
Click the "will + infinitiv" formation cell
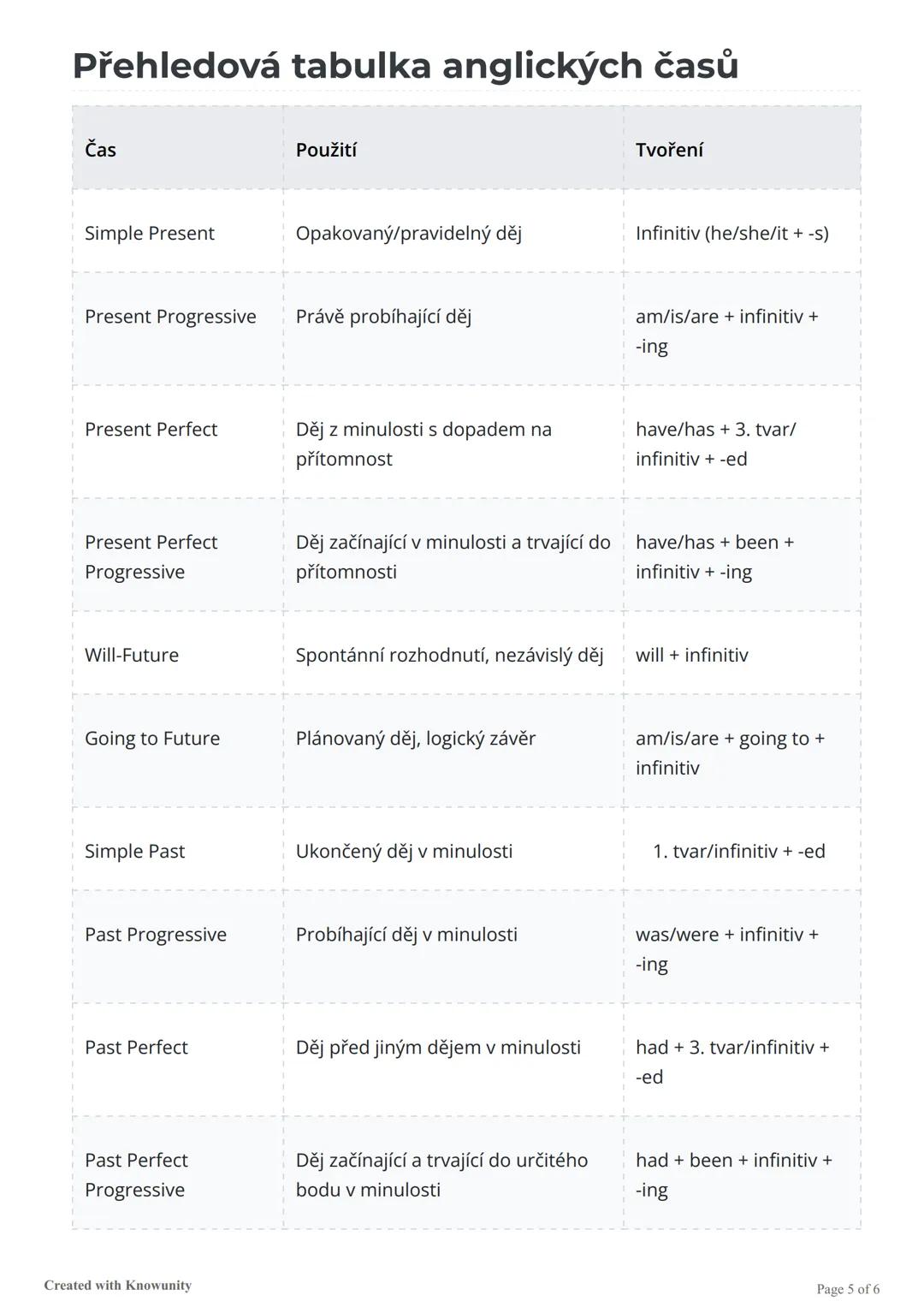pyautogui.click(x=691, y=655)
